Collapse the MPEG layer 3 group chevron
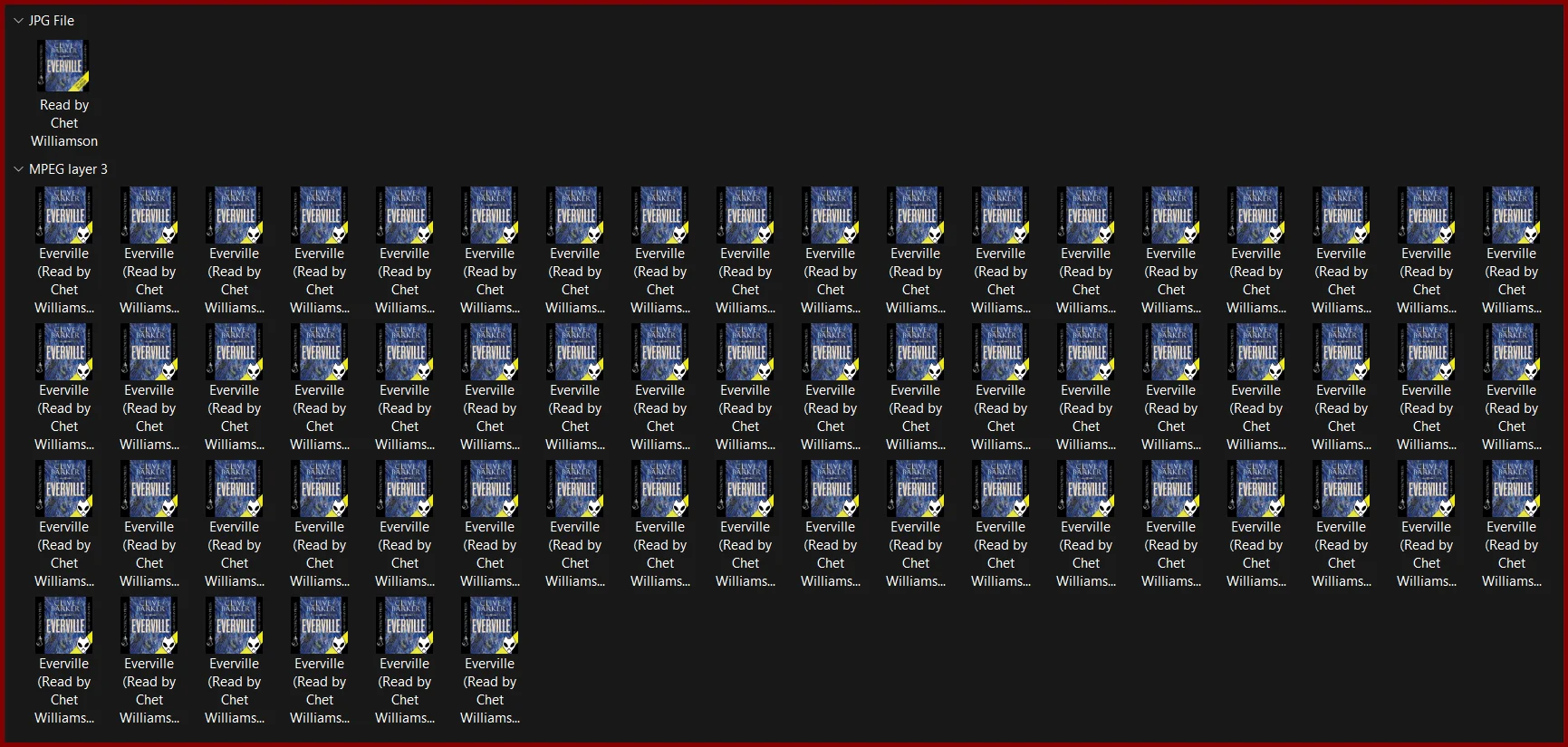Screen dimensions: 1568x747 click(18, 169)
